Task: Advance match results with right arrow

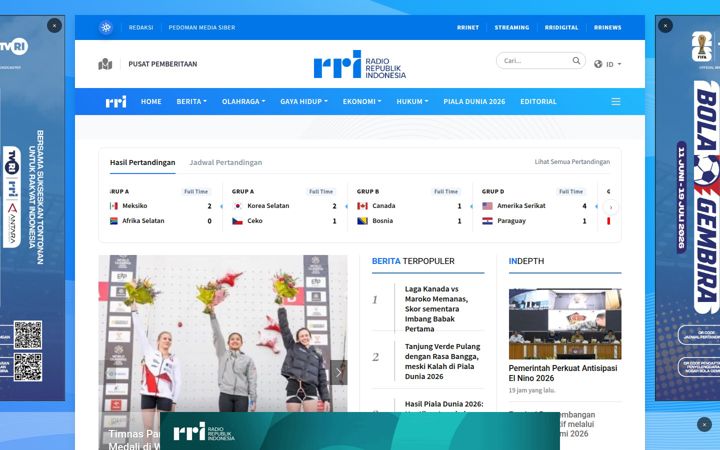Action: [611, 208]
